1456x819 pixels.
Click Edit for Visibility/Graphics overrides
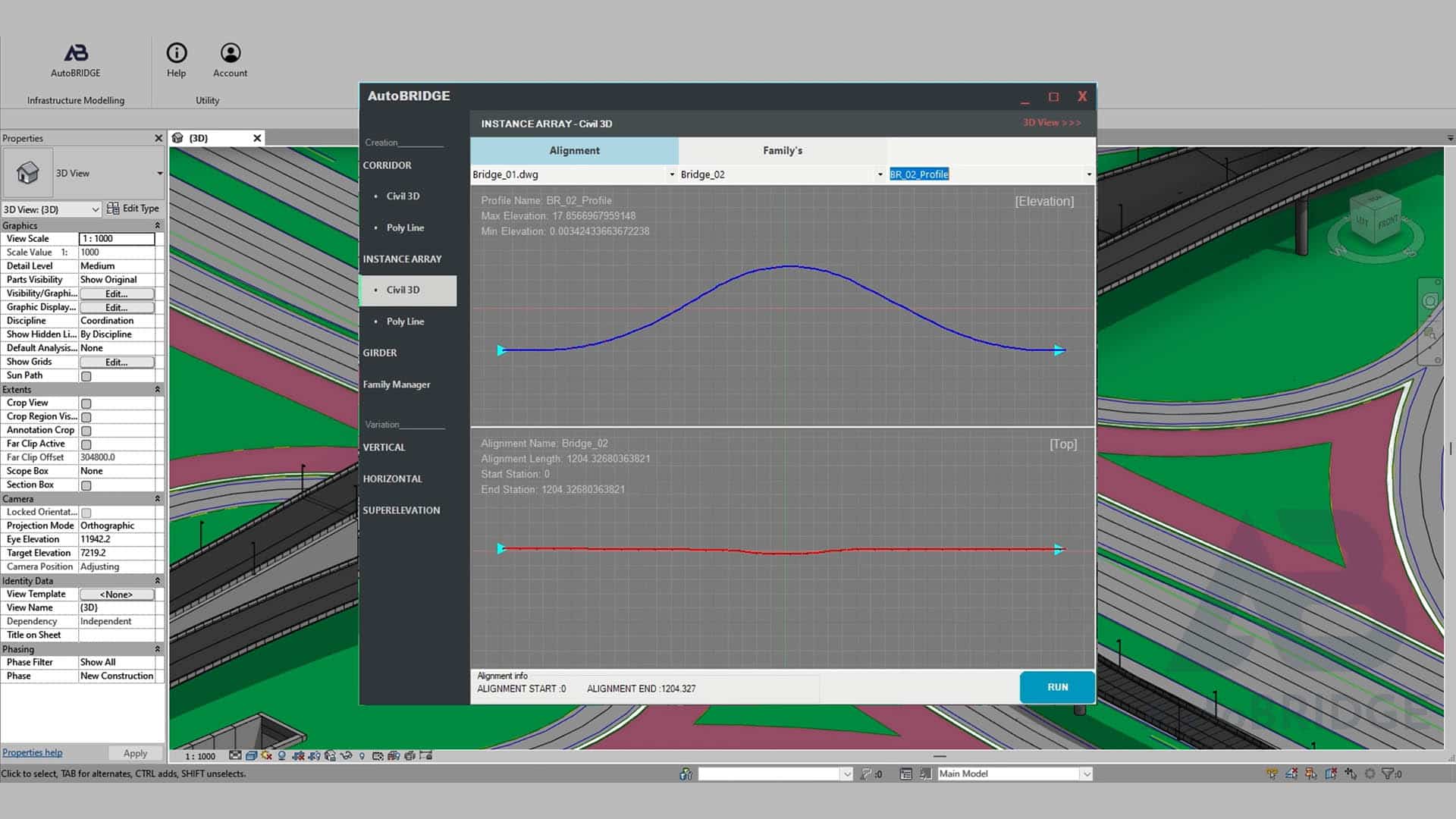coord(117,293)
